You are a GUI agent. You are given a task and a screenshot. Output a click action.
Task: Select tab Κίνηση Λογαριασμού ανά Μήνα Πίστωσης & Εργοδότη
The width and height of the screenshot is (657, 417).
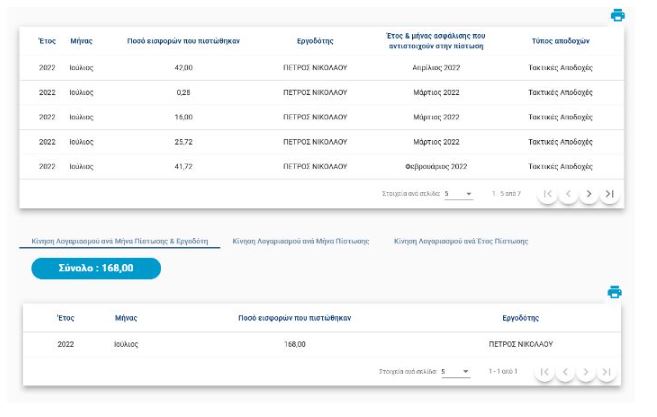[x=119, y=241]
